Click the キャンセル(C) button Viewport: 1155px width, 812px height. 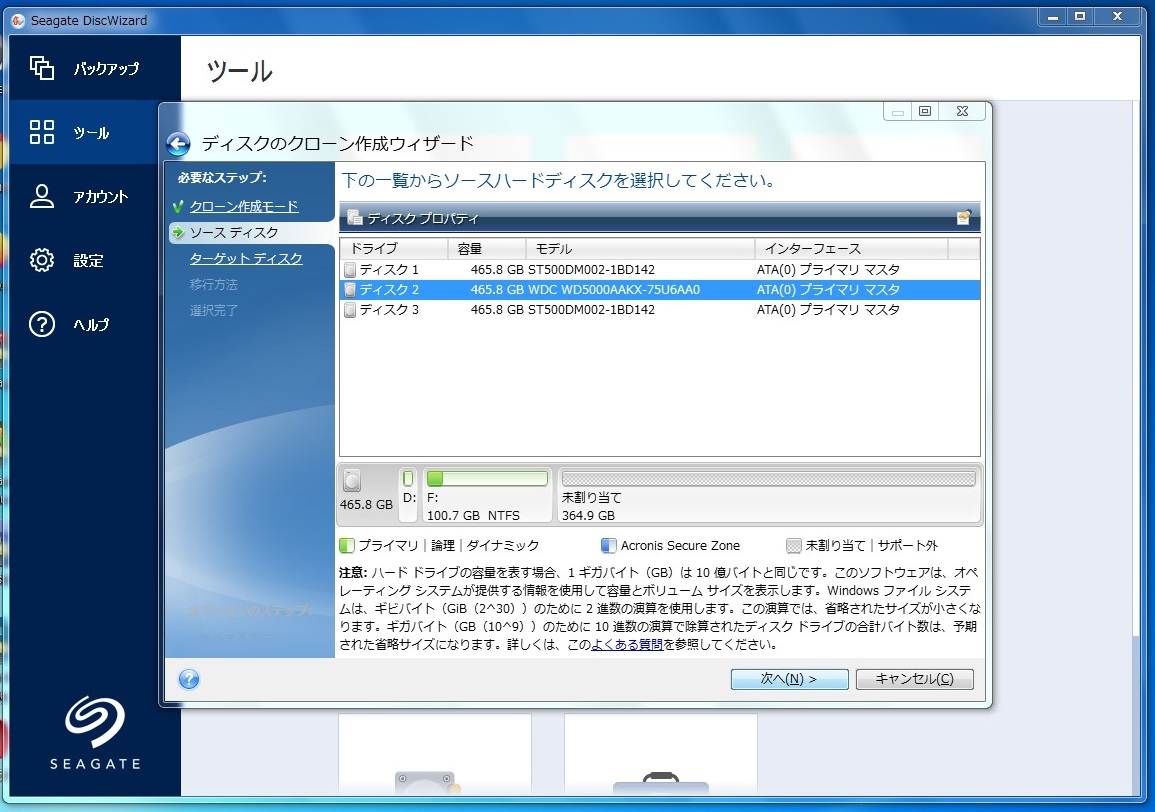coord(914,679)
